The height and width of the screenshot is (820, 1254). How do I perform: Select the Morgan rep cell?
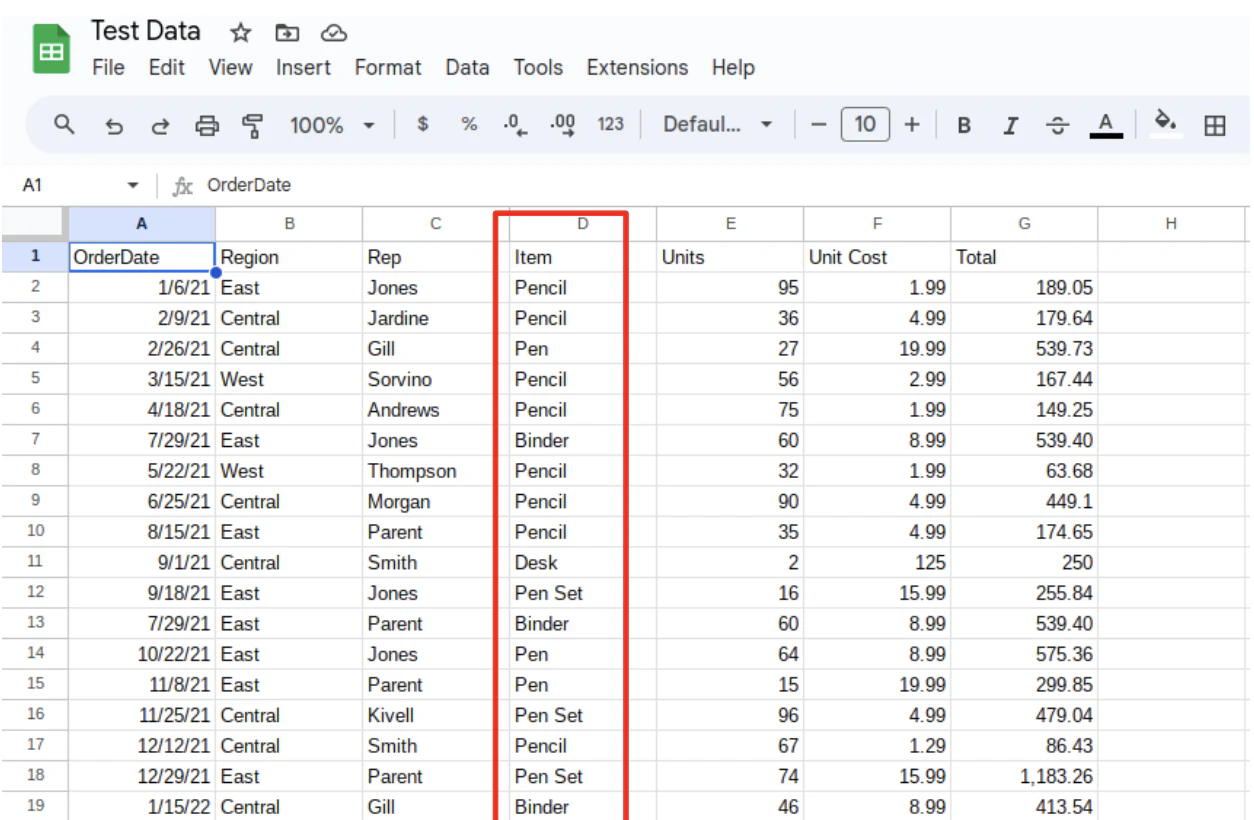(436, 501)
